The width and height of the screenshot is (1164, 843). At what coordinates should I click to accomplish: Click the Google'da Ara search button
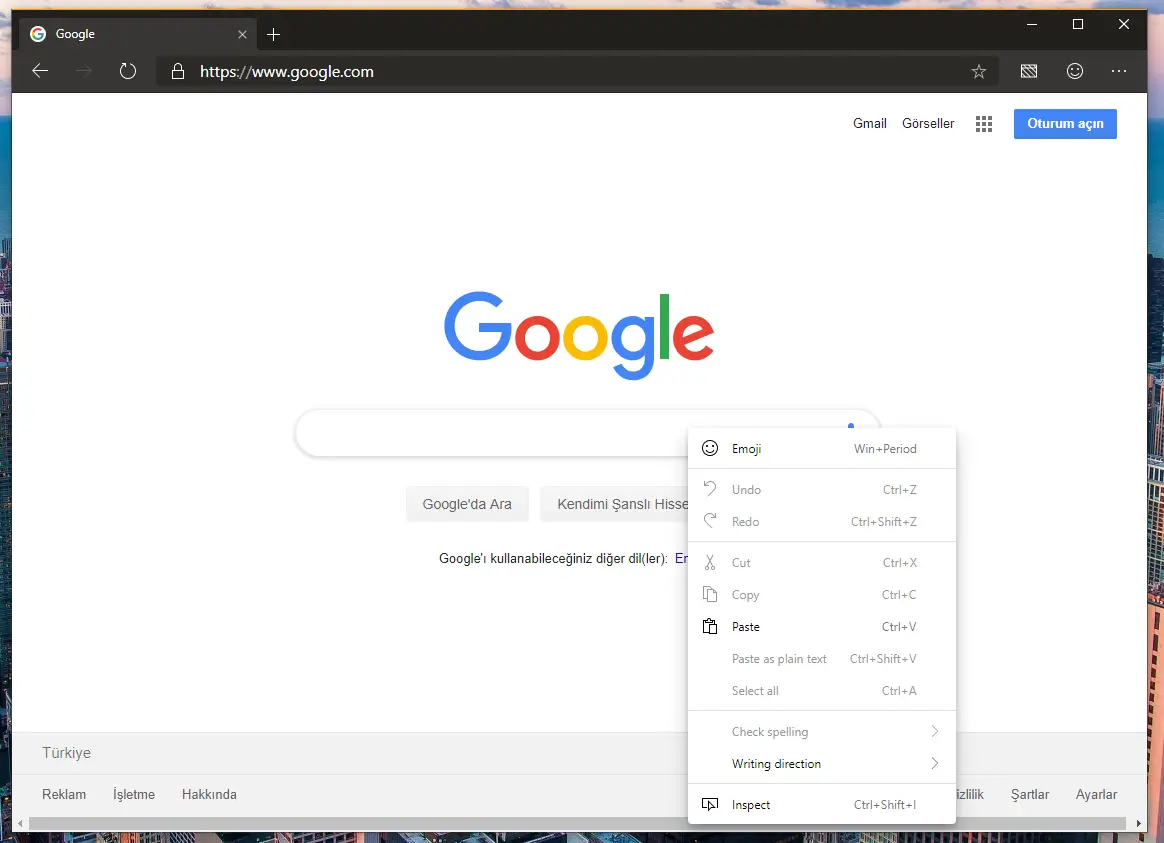point(467,505)
